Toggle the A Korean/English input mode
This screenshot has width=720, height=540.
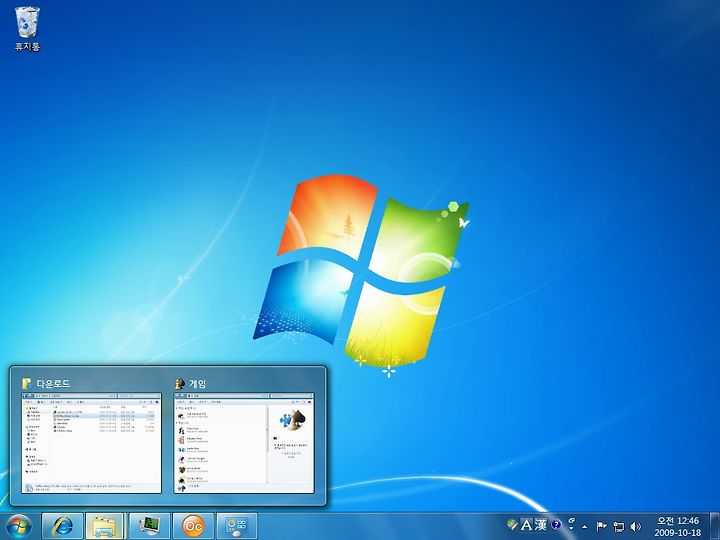click(x=526, y=524)
